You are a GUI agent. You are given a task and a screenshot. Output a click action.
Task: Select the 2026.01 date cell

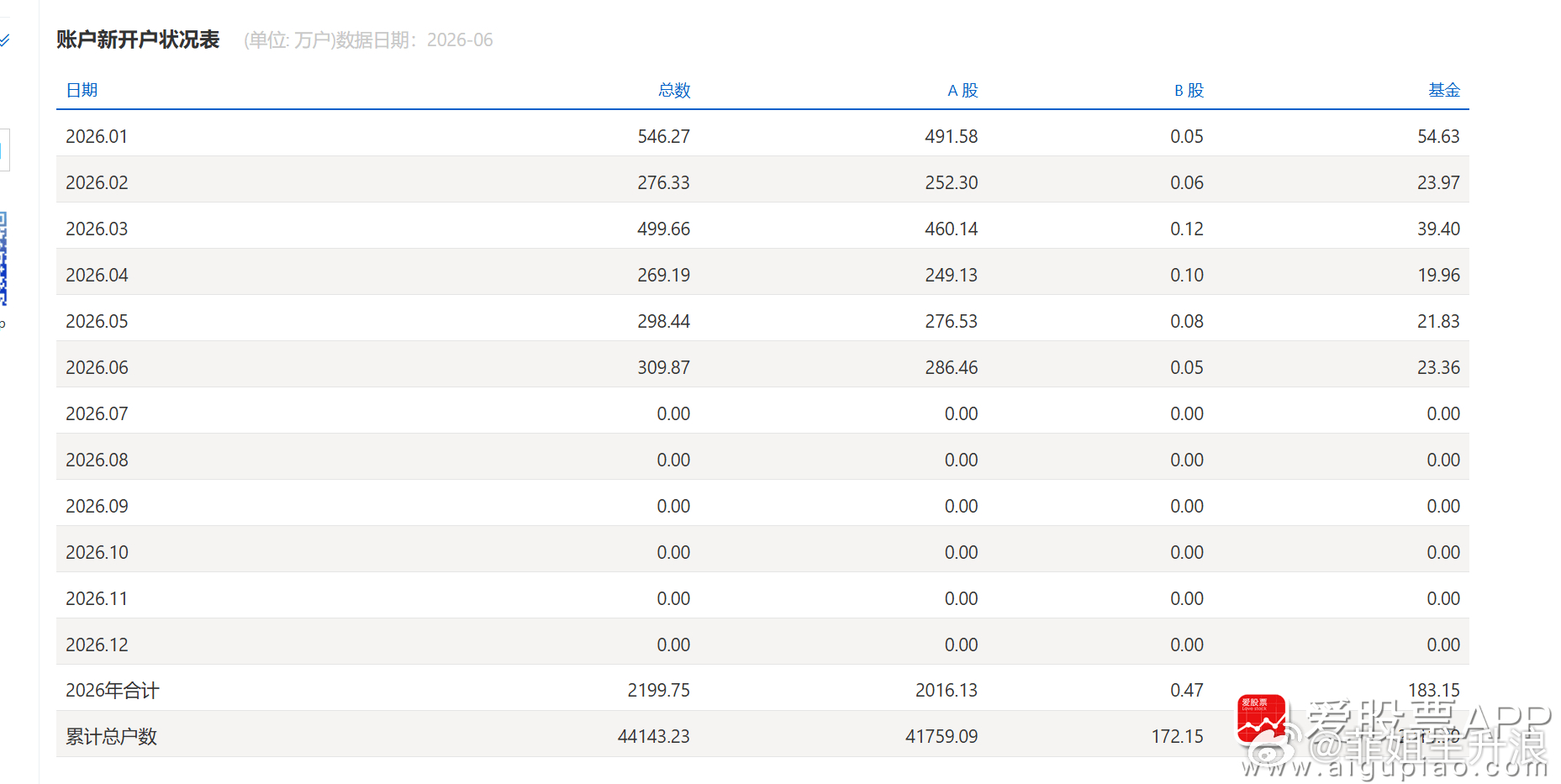pos(97,136)
